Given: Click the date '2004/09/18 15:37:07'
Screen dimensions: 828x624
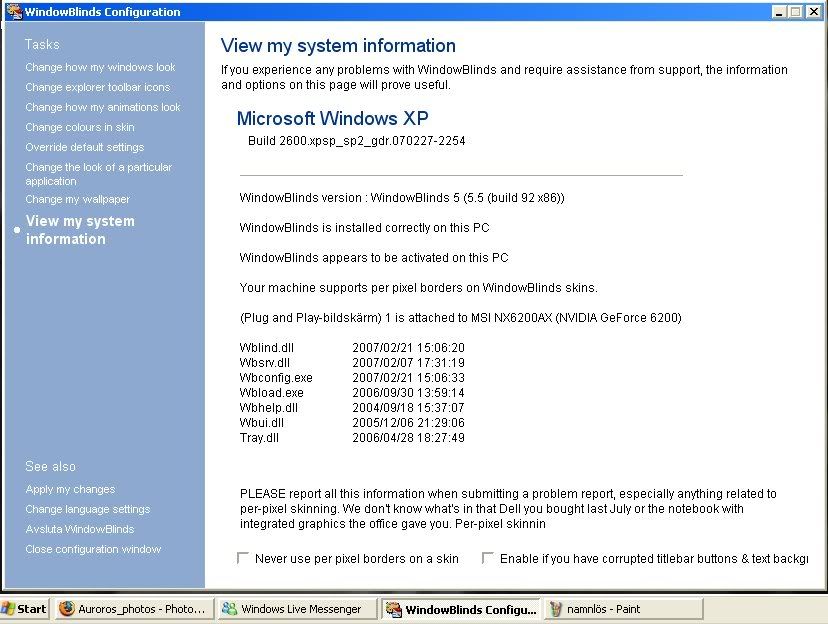Looking at the screenshot, I should (x=409, y=408).
